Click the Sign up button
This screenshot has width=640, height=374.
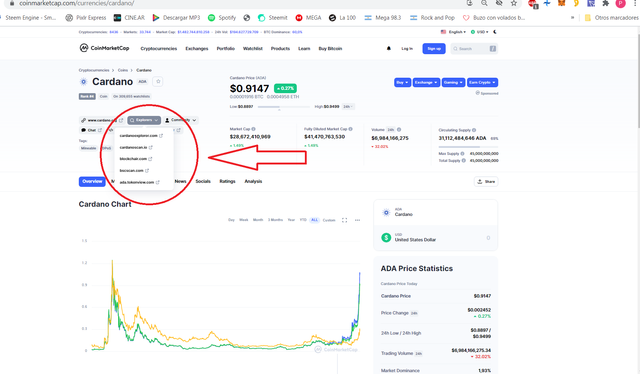[x=434, y=49]
